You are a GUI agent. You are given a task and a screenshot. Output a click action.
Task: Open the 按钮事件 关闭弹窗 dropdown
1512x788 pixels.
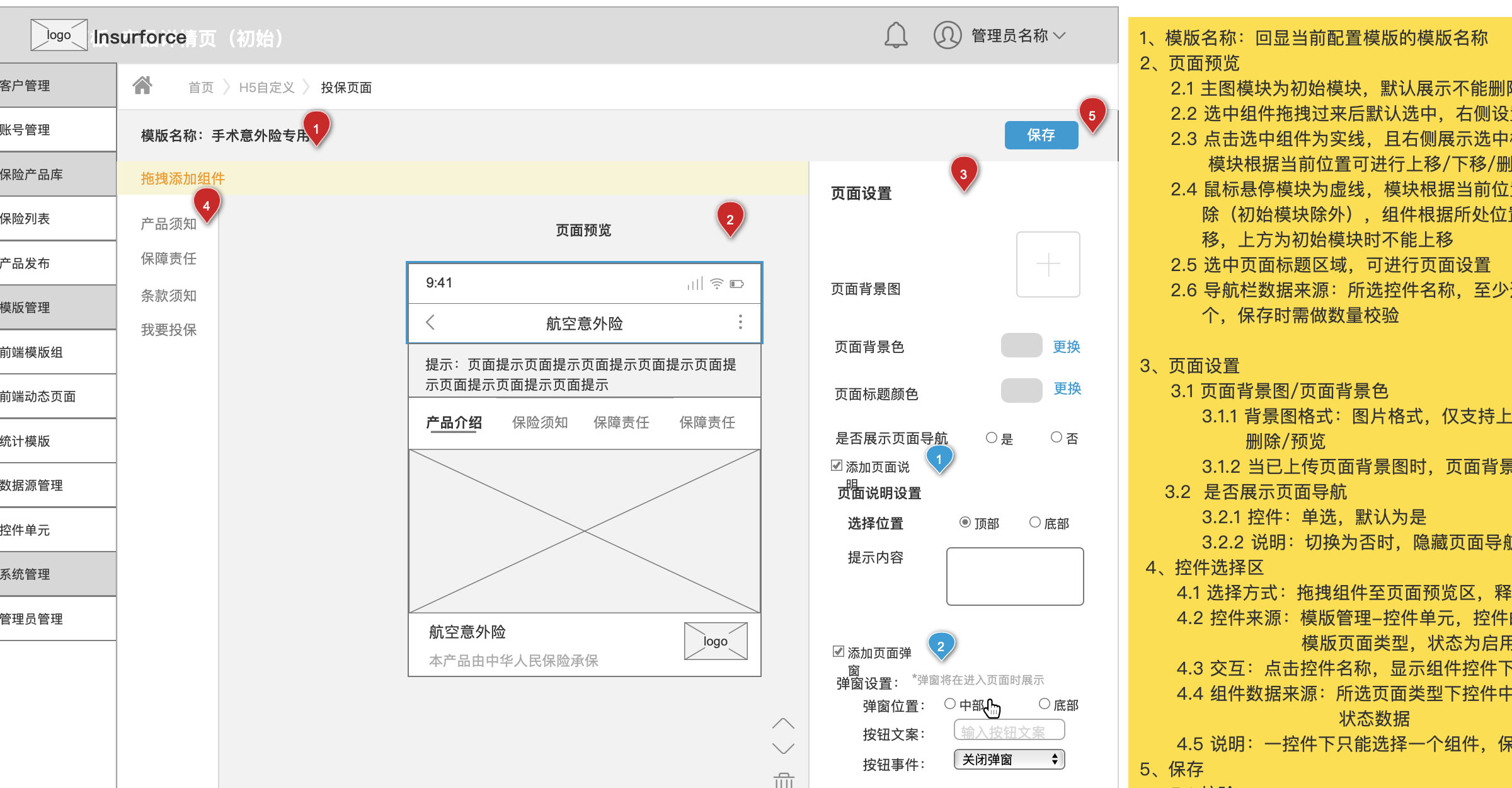1009,760
